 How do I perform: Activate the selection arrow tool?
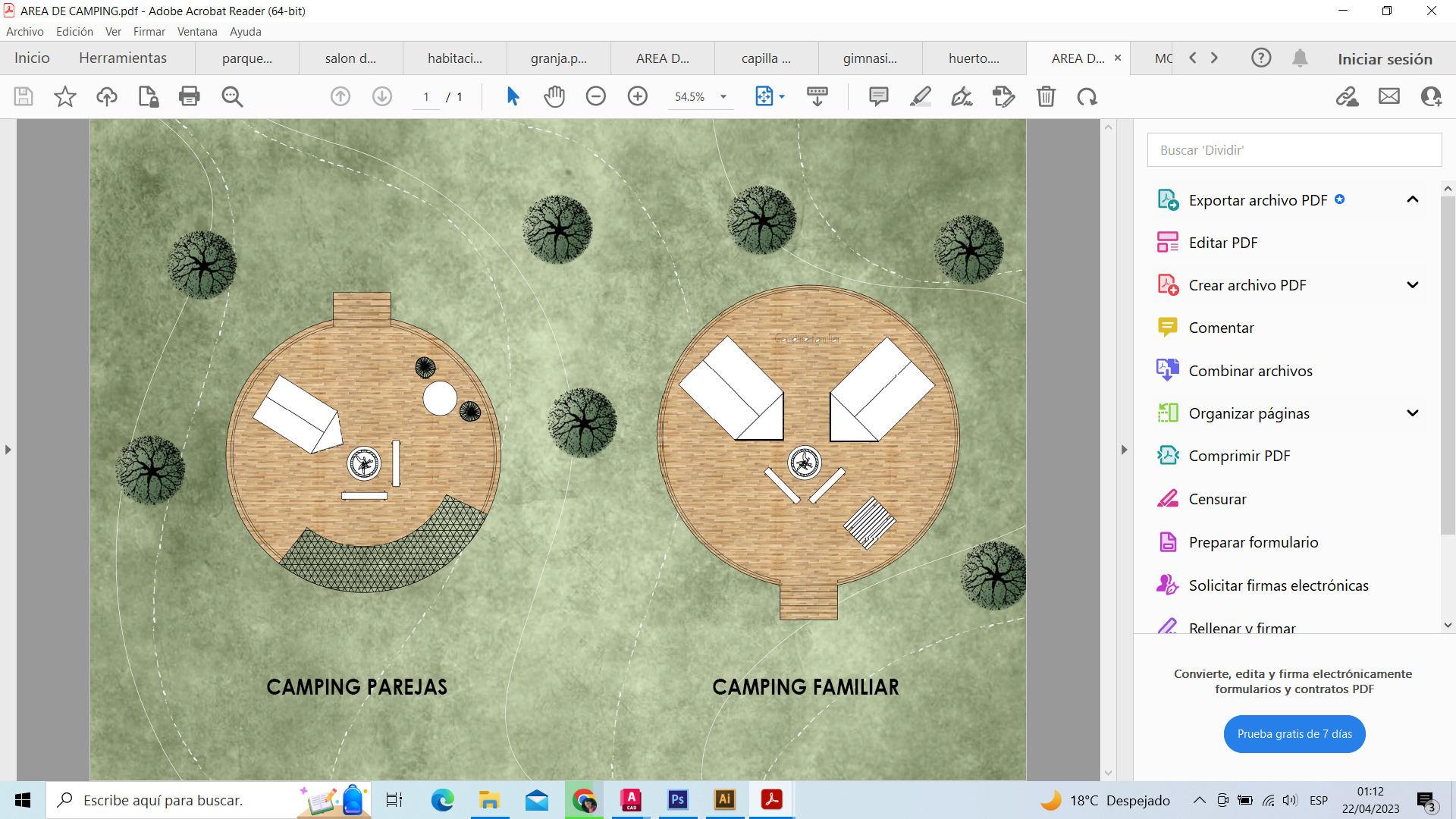click(x=513, y=96)
